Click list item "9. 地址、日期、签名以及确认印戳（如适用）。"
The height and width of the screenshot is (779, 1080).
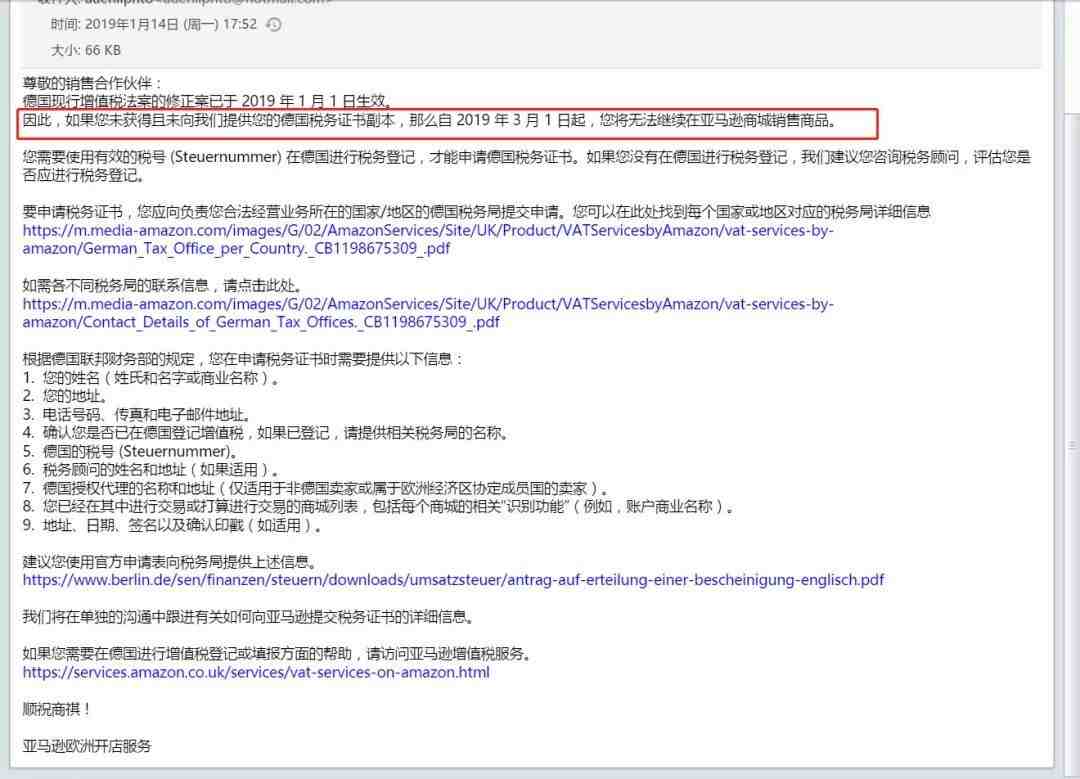[172, 526]
